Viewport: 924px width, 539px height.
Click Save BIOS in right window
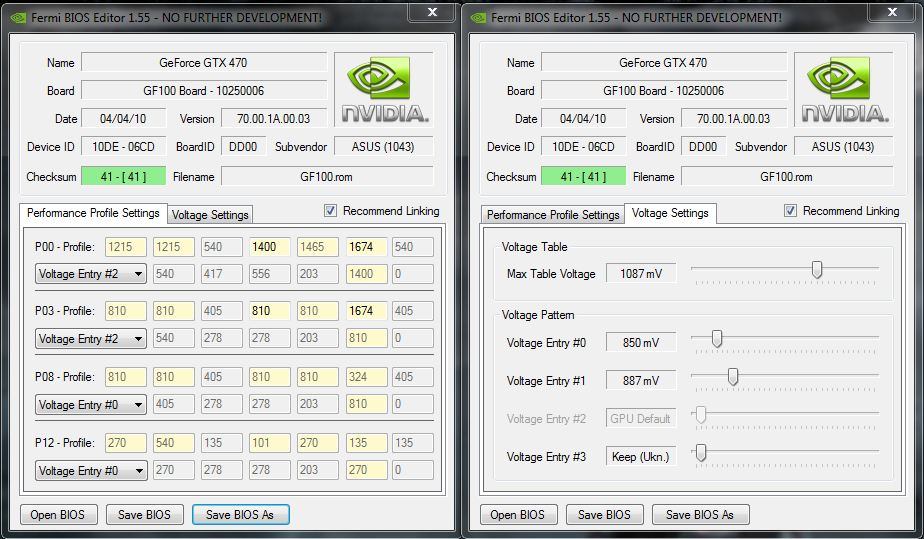pyautogui.click(x=604, y=515)
